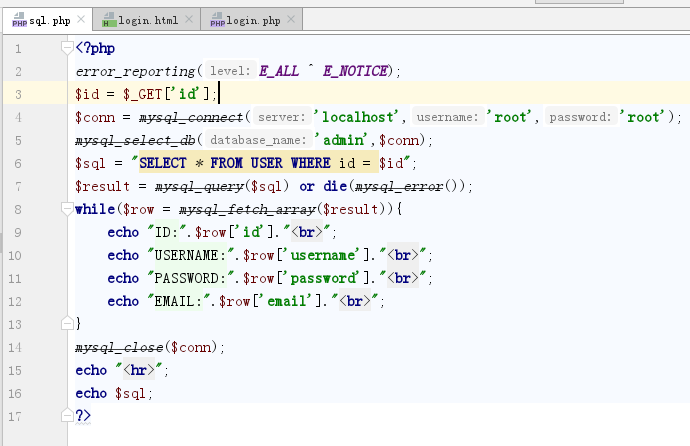Viewport: 690px width, 446px height.
Task: Click the database_name: parameter hint
Action: coord(258,140)
